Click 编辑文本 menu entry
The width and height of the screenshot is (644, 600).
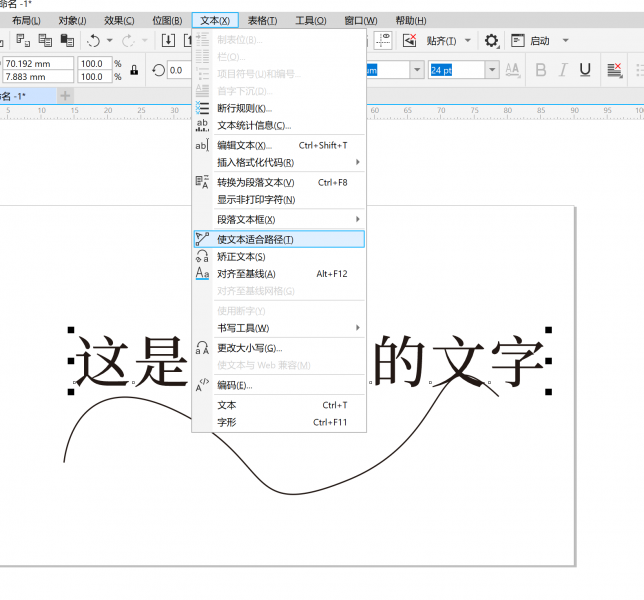point(244,145)
